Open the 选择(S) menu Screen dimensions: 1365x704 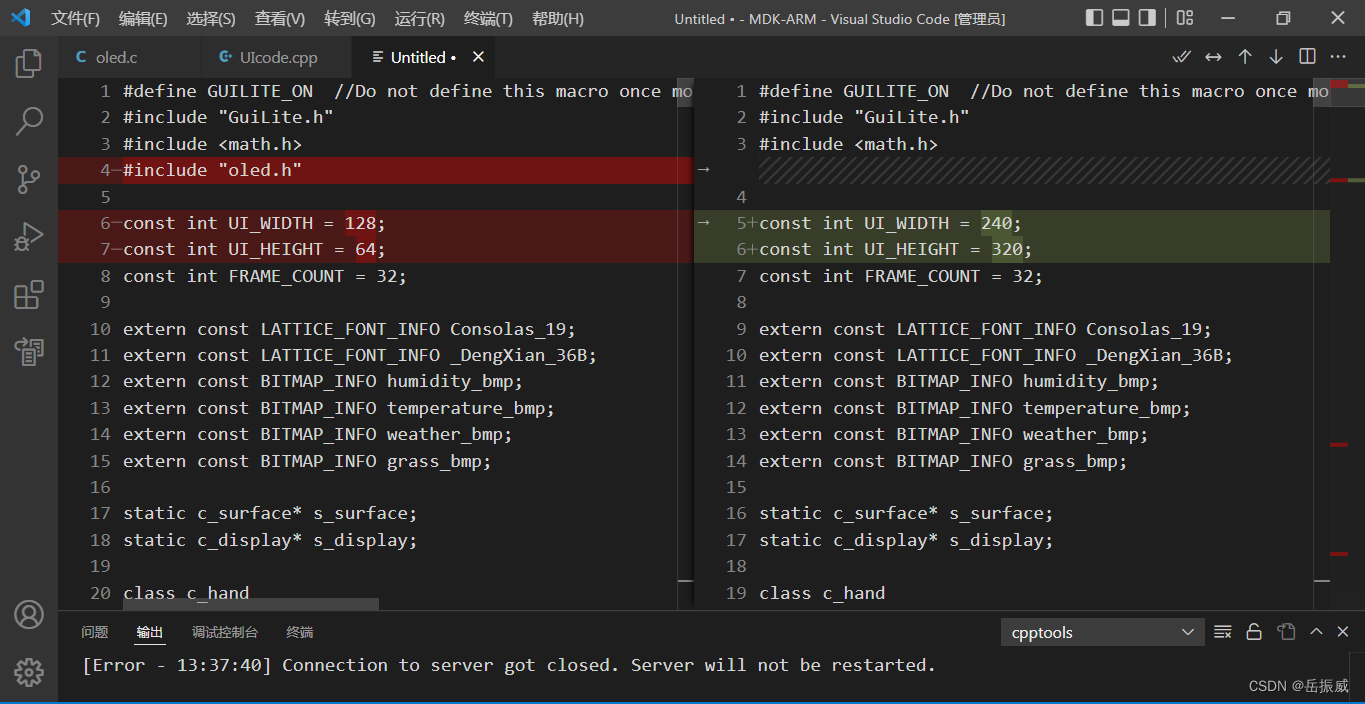click(211, 19)
